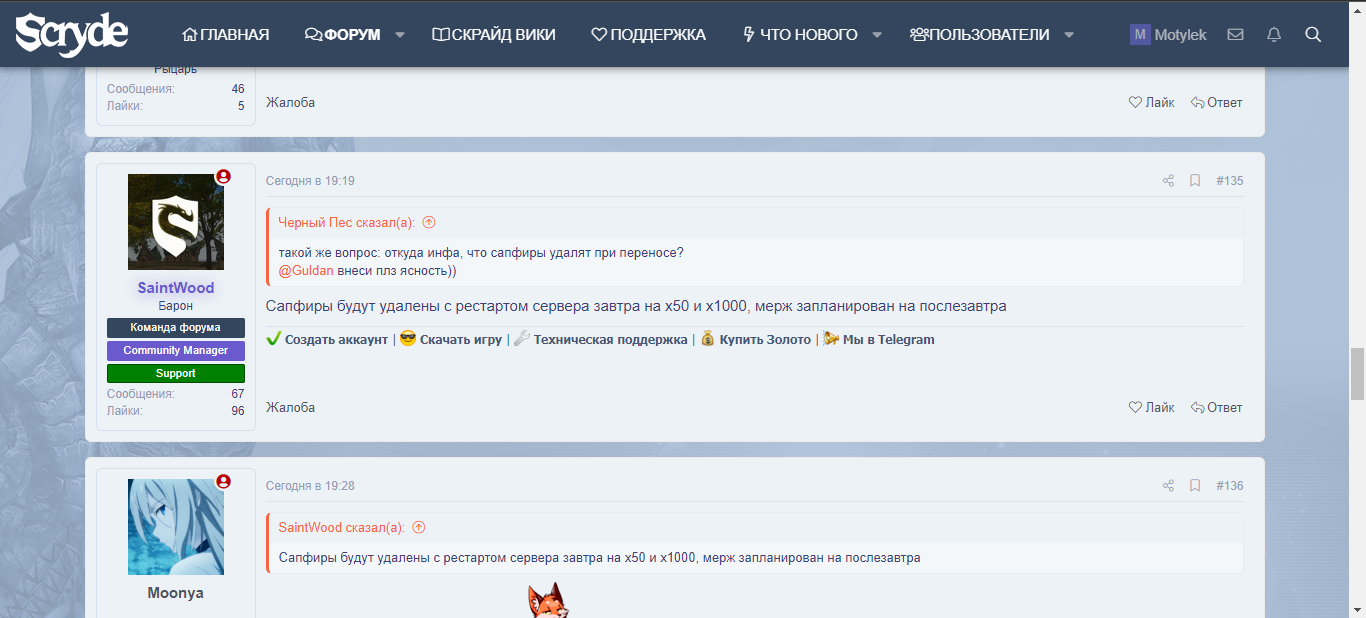This screenshot has height=618, width=1366.
Task: Click Ответ on SaintWood's post
Action: [x=1216, y=408]
